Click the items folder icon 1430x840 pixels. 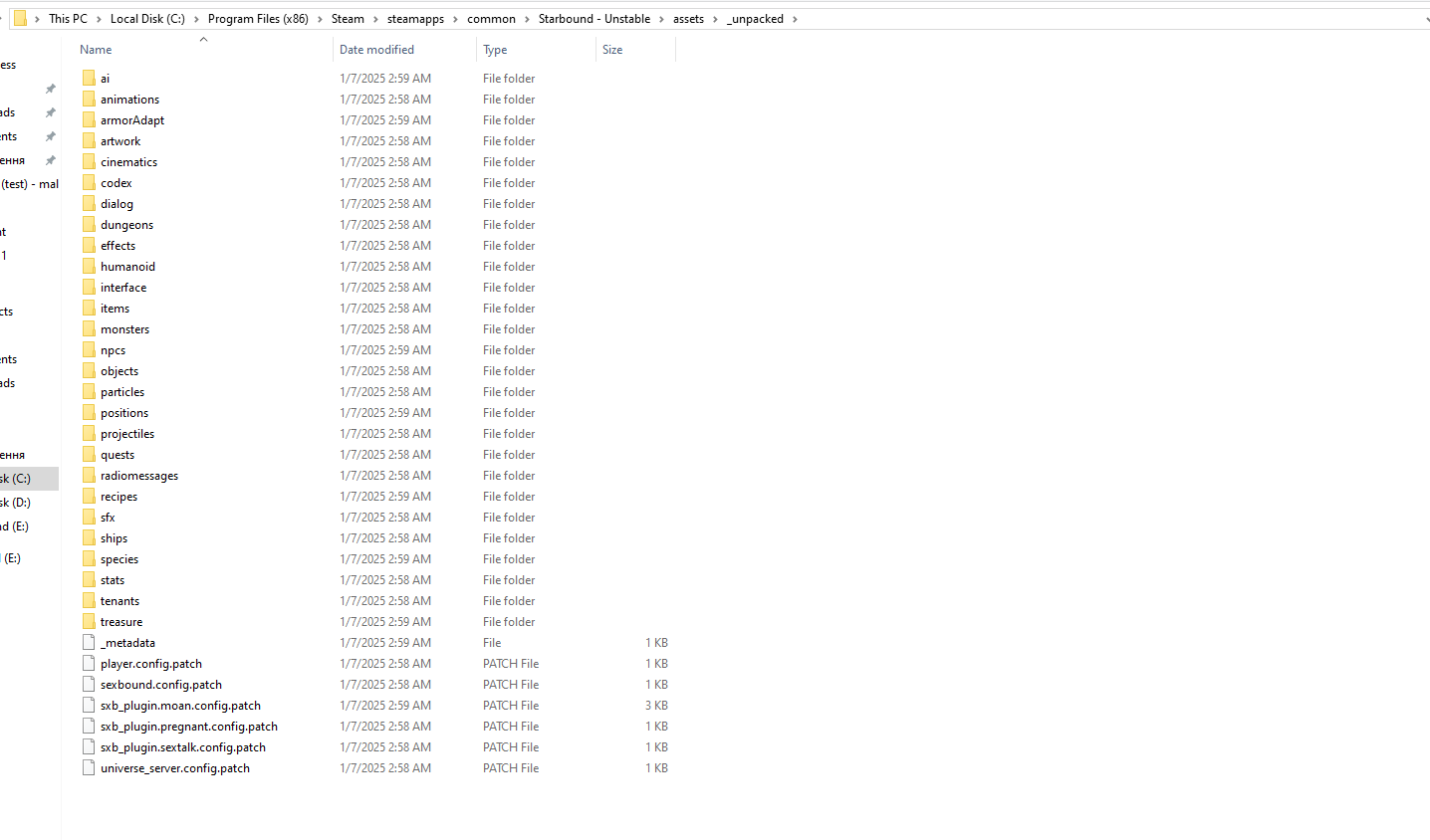pos(89,309)
